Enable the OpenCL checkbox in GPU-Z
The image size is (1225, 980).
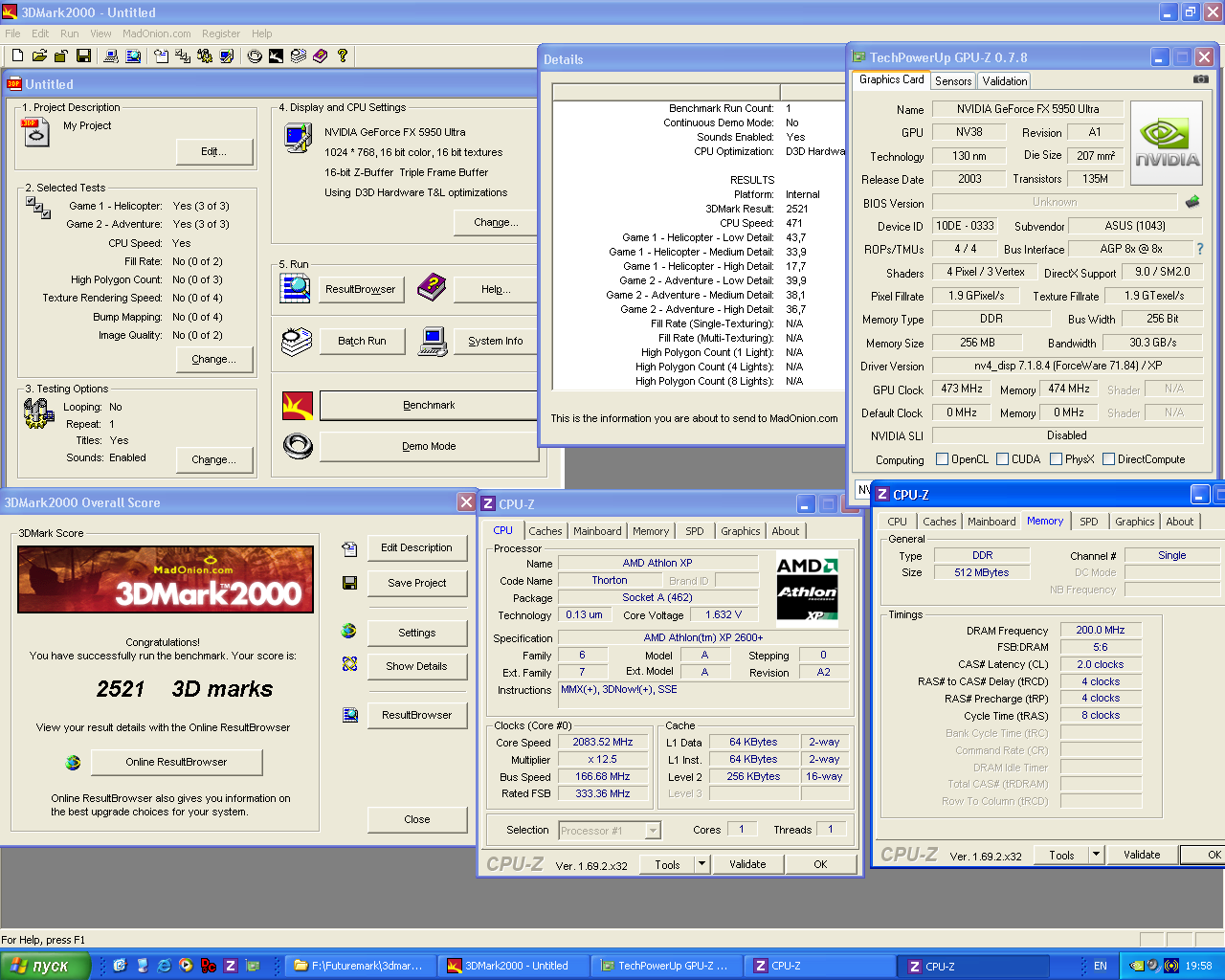pyautogui.click(x=942, y=459)
